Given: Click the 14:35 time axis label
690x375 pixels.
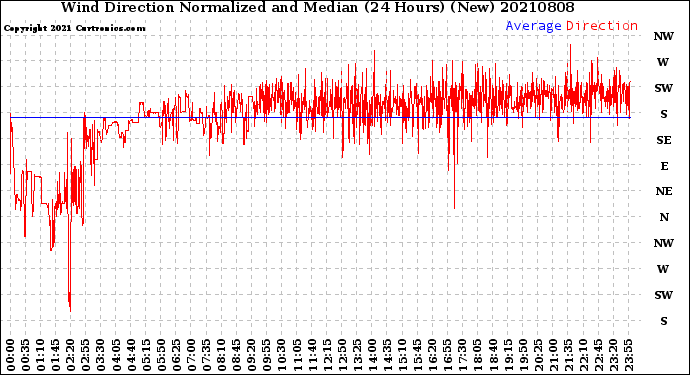Looking at the screenshot, I should coord(387,355).
